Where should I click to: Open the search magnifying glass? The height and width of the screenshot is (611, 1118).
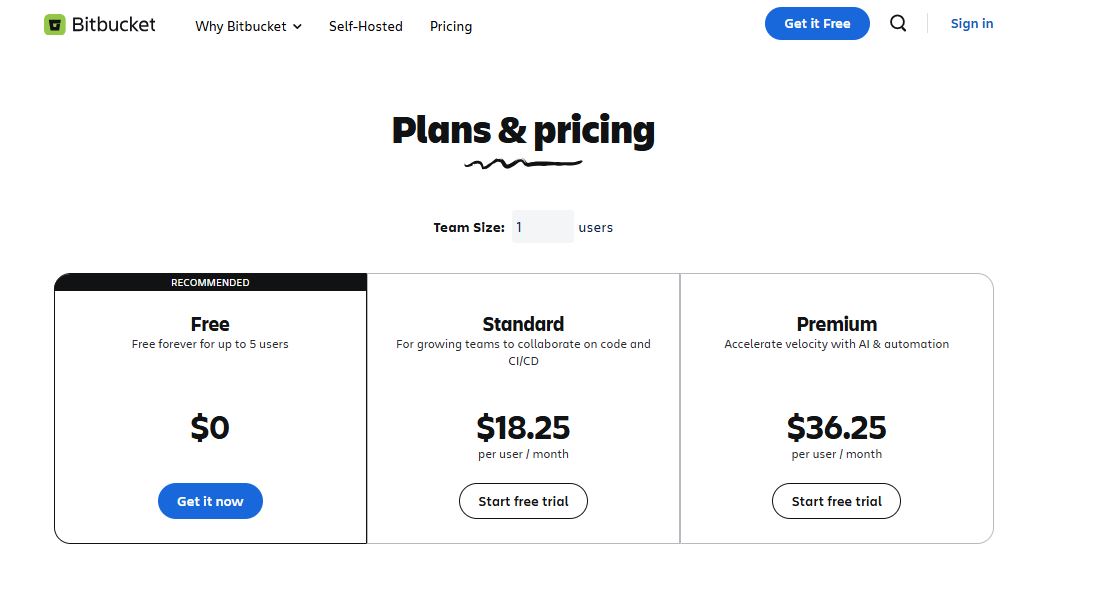(897, 23)
